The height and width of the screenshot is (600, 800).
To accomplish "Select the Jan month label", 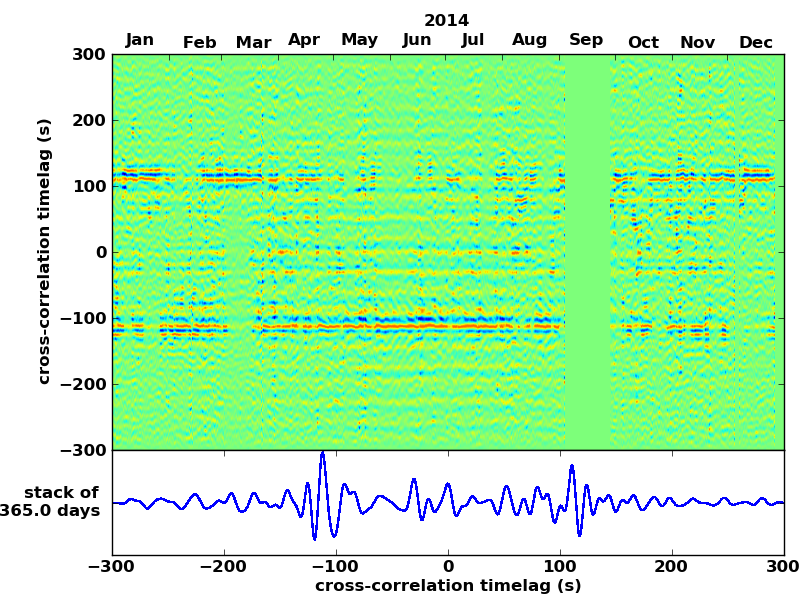I will pyautogui.click(x=140, y=40).
